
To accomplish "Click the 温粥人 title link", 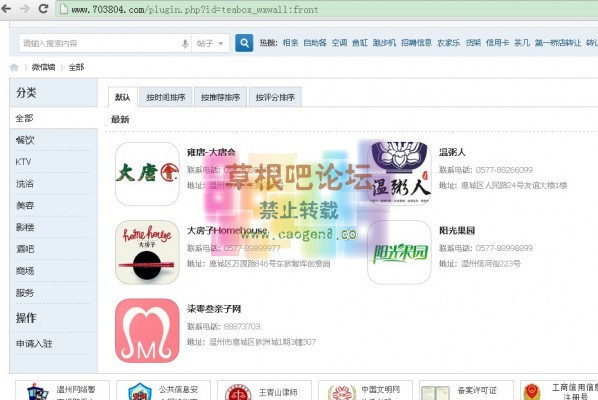I will click(452, 152).
